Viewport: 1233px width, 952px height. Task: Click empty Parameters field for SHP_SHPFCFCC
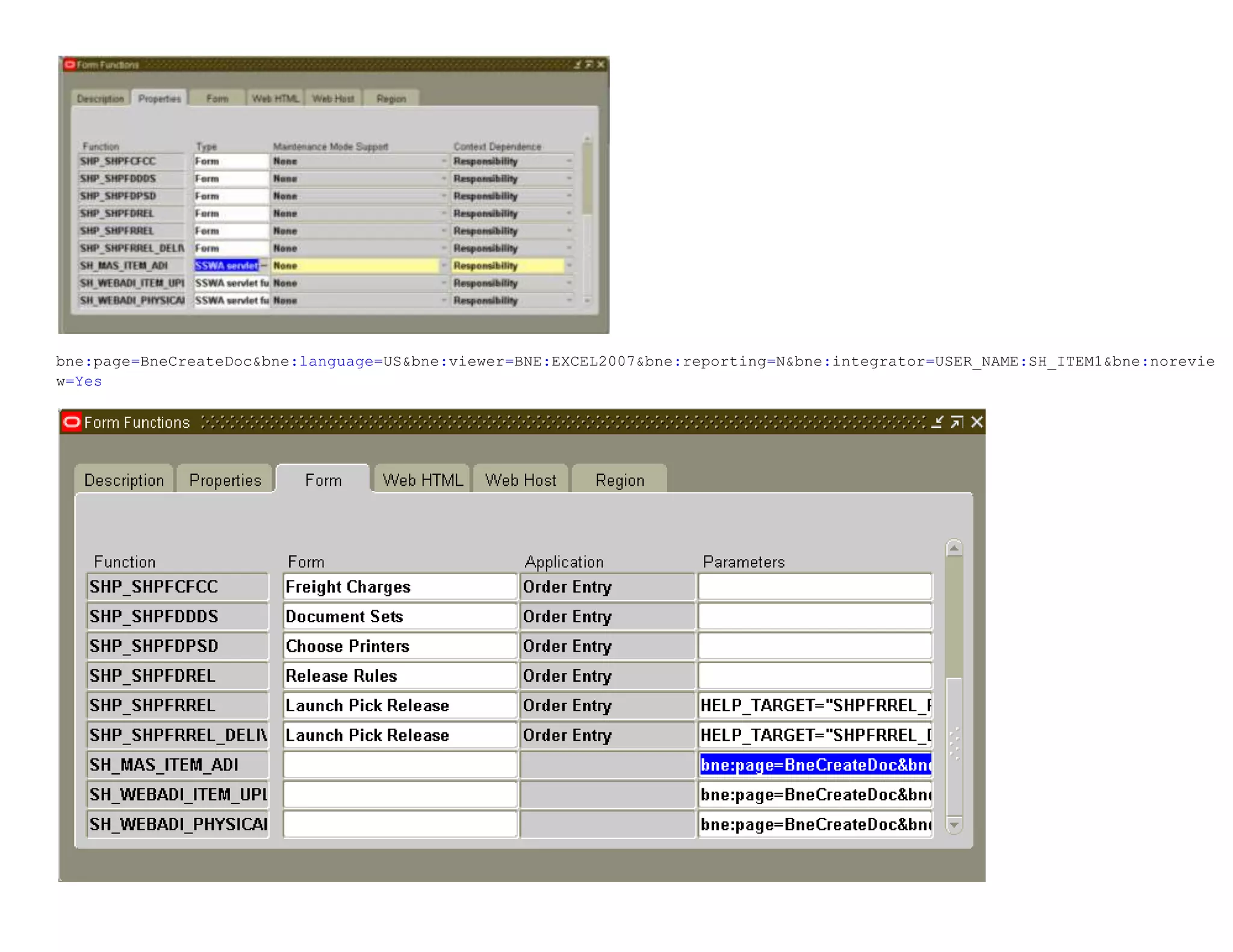815,587
